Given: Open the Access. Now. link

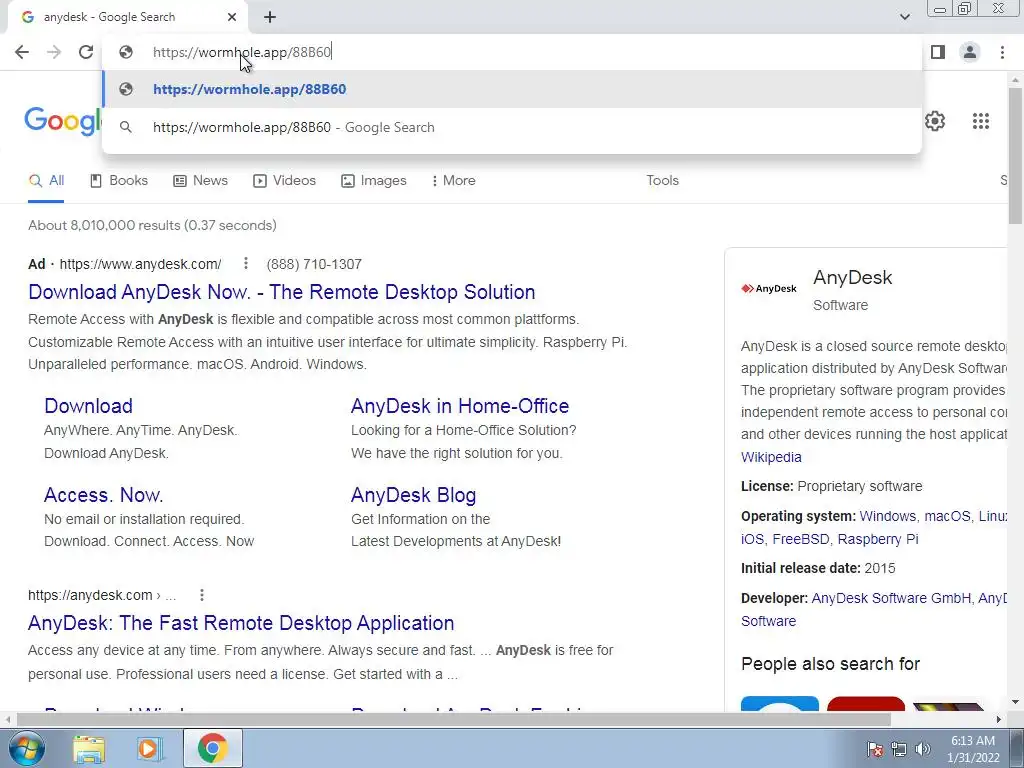Looking at the screenshot, I should (103, 495).
